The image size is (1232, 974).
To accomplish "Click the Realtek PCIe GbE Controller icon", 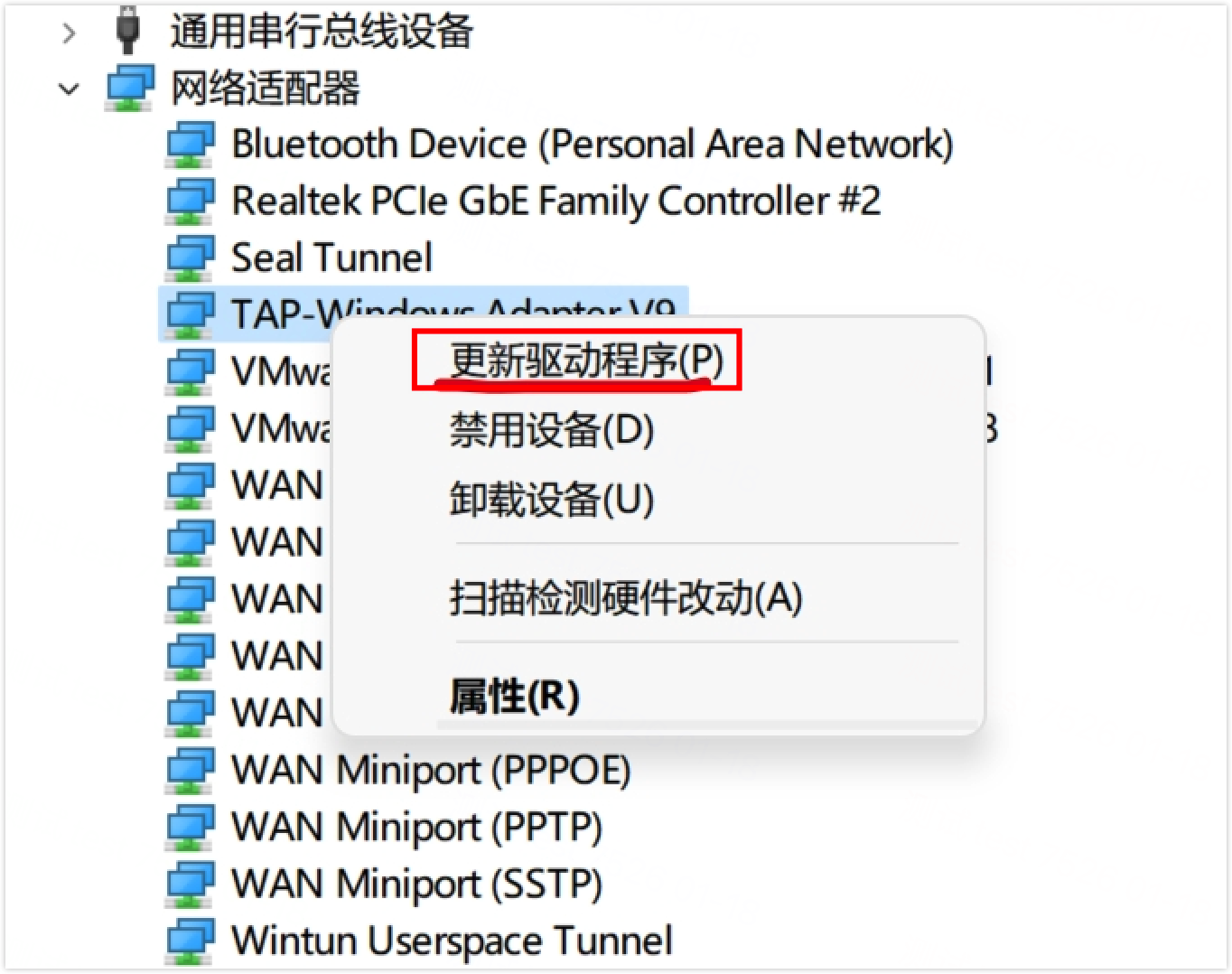I will (x=190, y=201).
